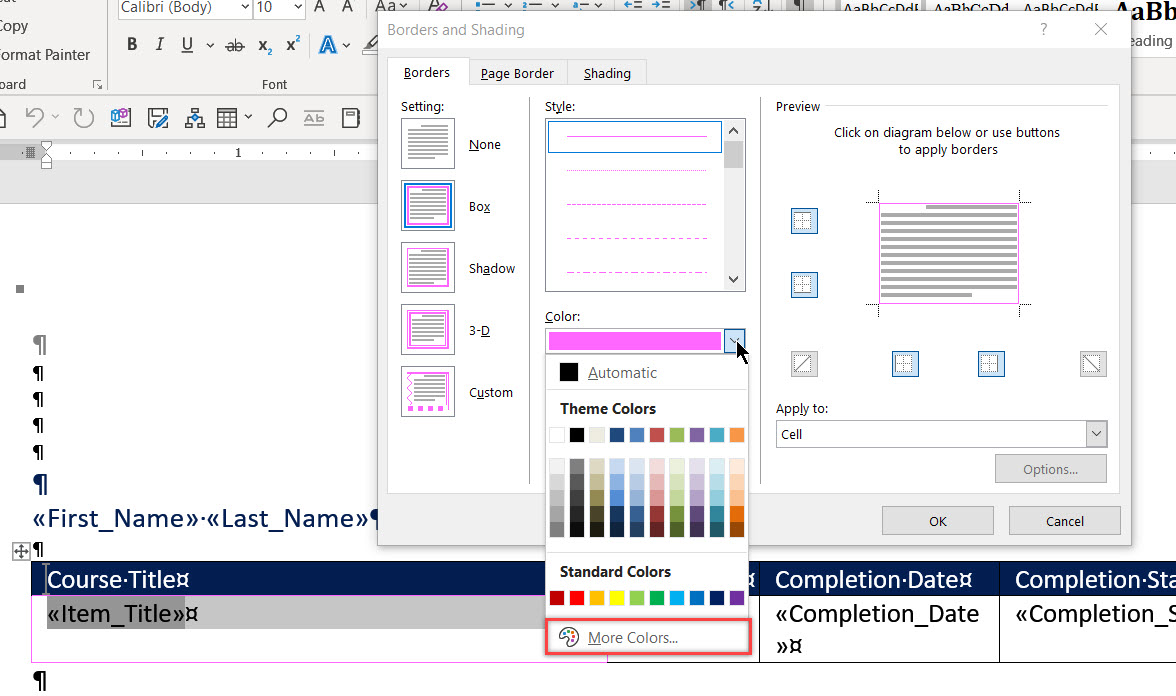Click Format Painter in the Clipboard group
Screen dimensions: 1176x696
[44, 55]
